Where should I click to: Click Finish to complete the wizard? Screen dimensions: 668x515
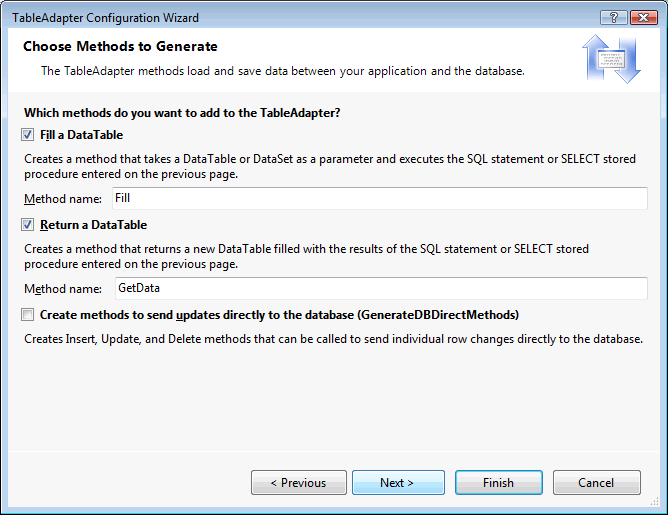click(498, 483)
